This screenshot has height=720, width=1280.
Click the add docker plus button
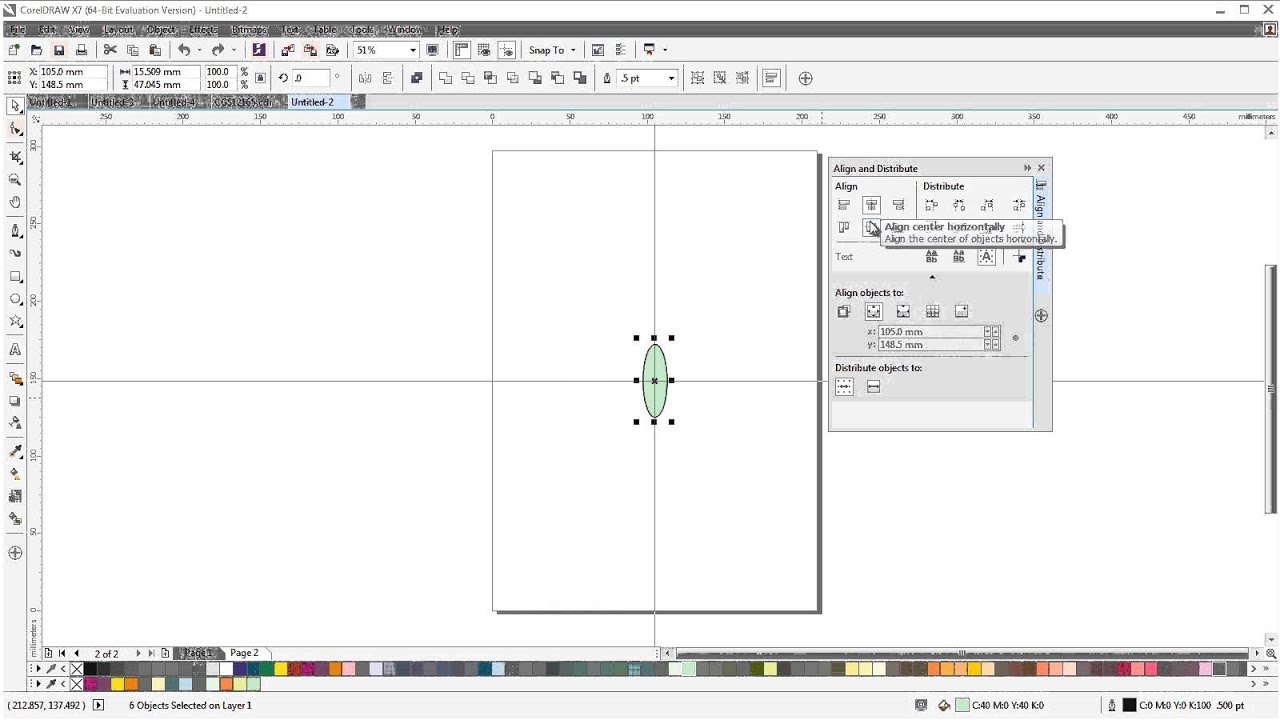pyautogui.click(x=1041, y=315)
